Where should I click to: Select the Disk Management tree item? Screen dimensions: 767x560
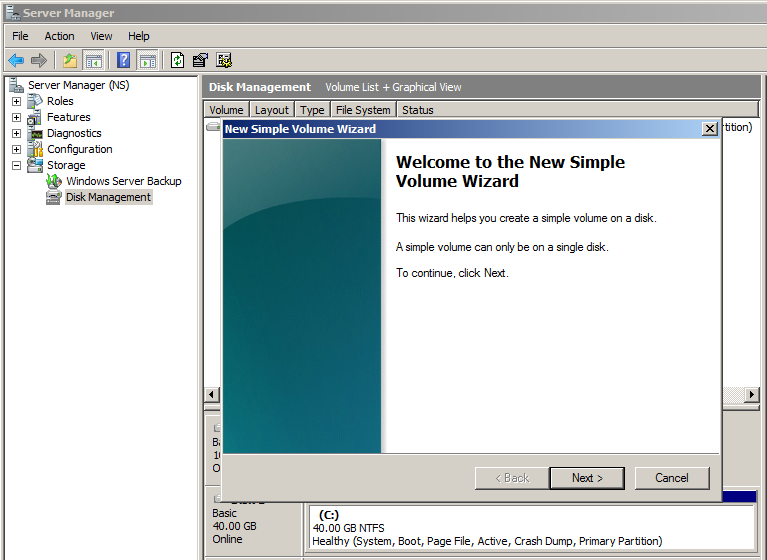pyautogui.click(x=109, y=197)
